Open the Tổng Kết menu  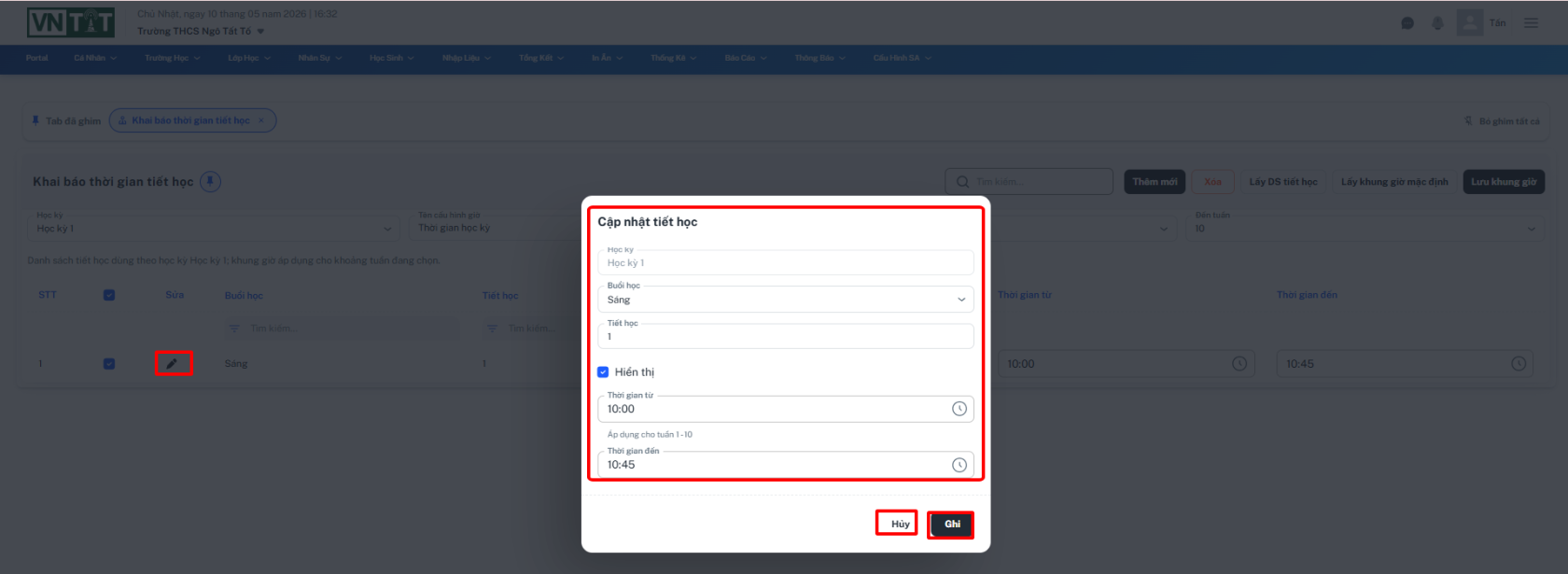[541, 58]
